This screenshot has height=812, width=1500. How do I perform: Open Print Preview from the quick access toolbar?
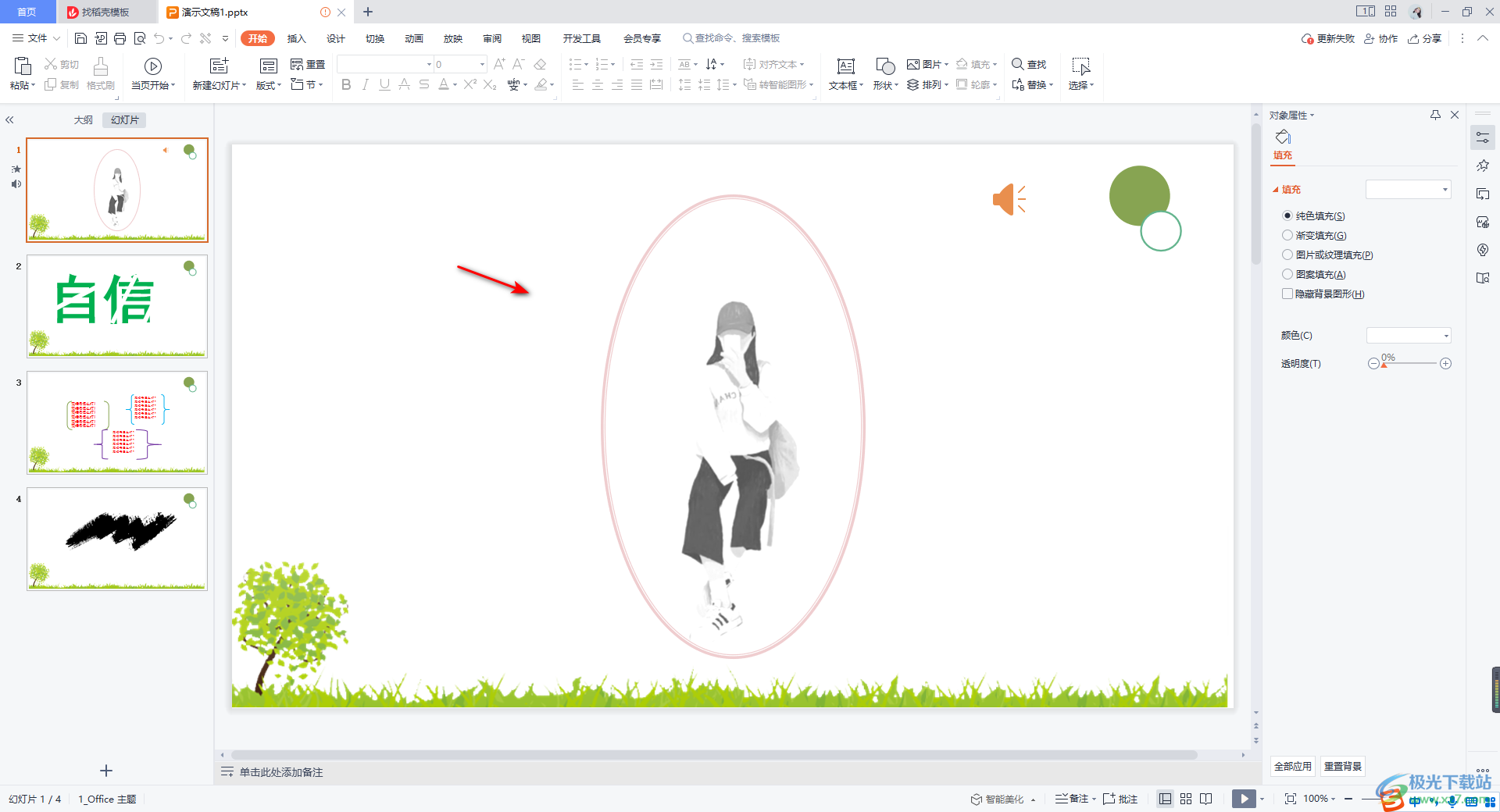pyautogui.click(x=140, y=38)
